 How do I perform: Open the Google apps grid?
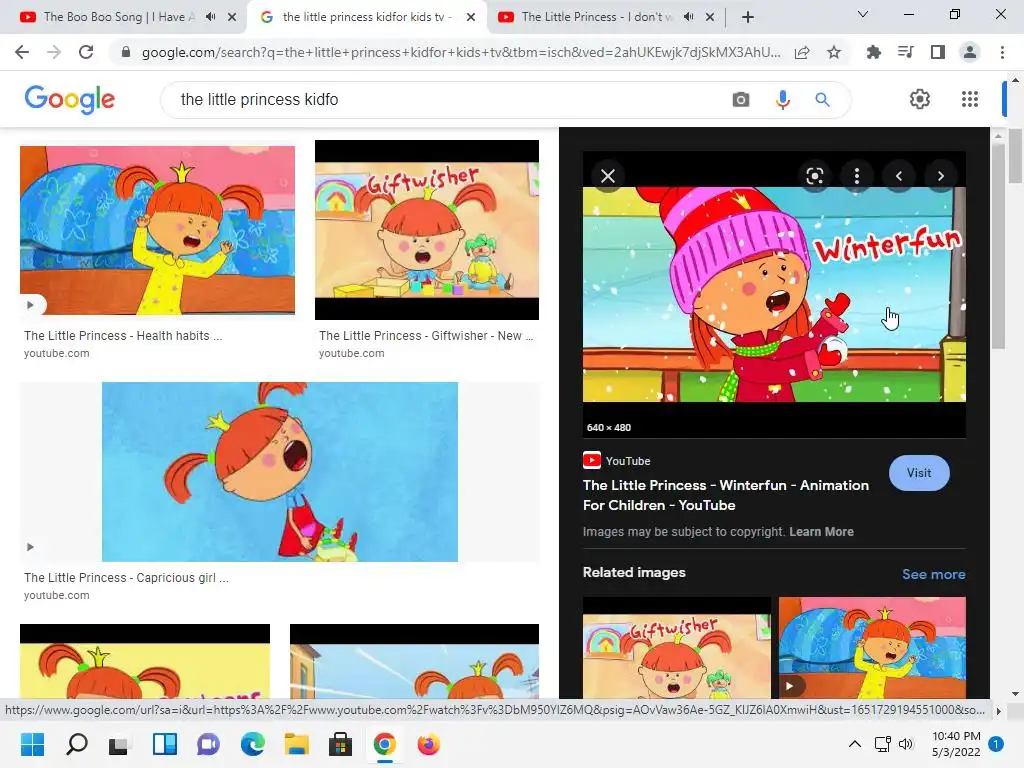(970, 99)
